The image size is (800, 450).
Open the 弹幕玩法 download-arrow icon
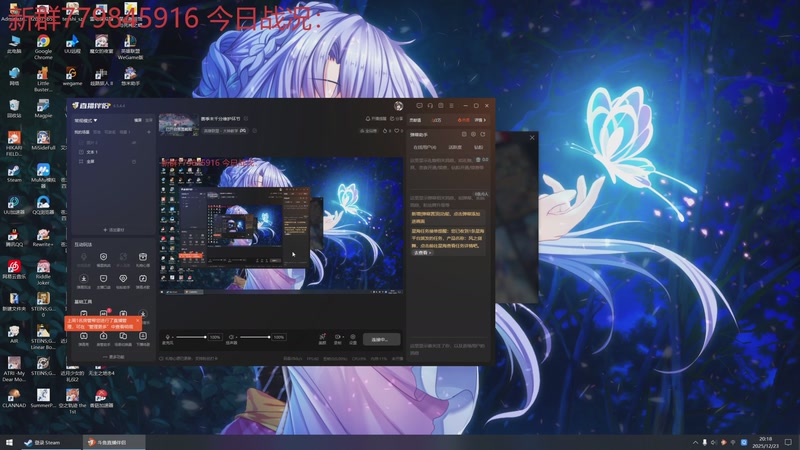pyautogui.click(x=84, y=281)
